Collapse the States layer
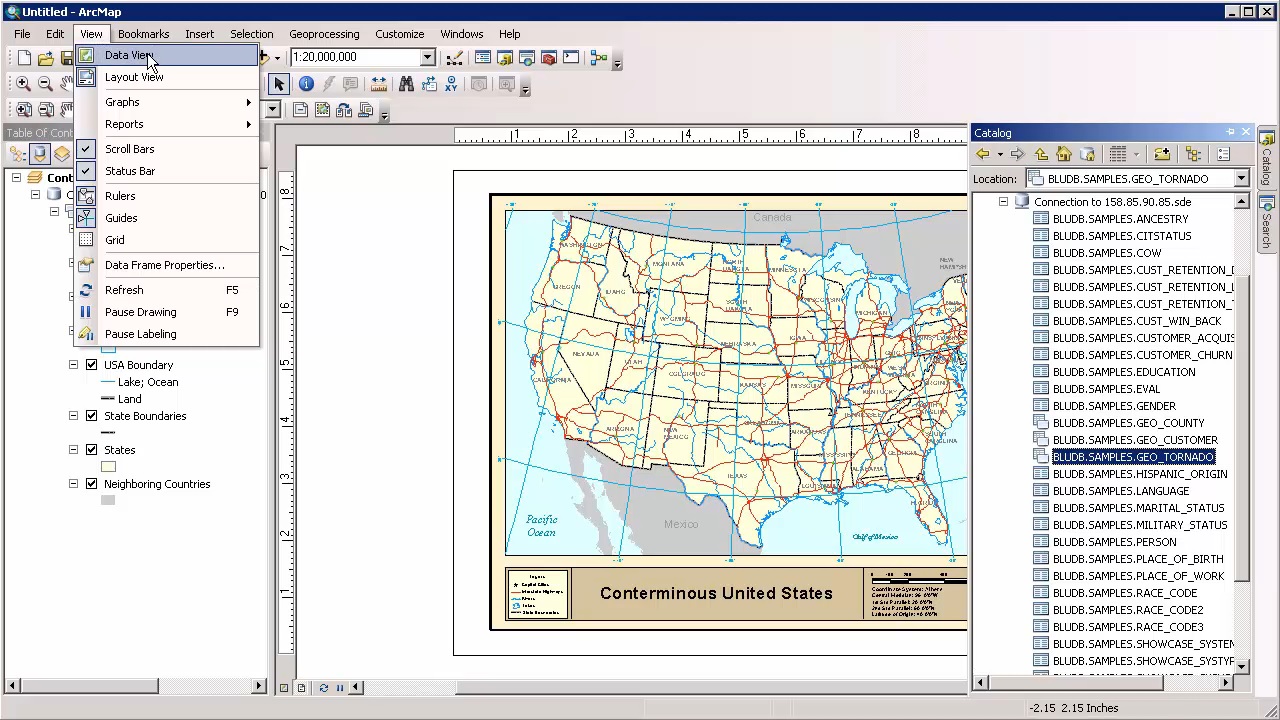The width and height of the screenshot is (1280, 720). click(73, 450)
